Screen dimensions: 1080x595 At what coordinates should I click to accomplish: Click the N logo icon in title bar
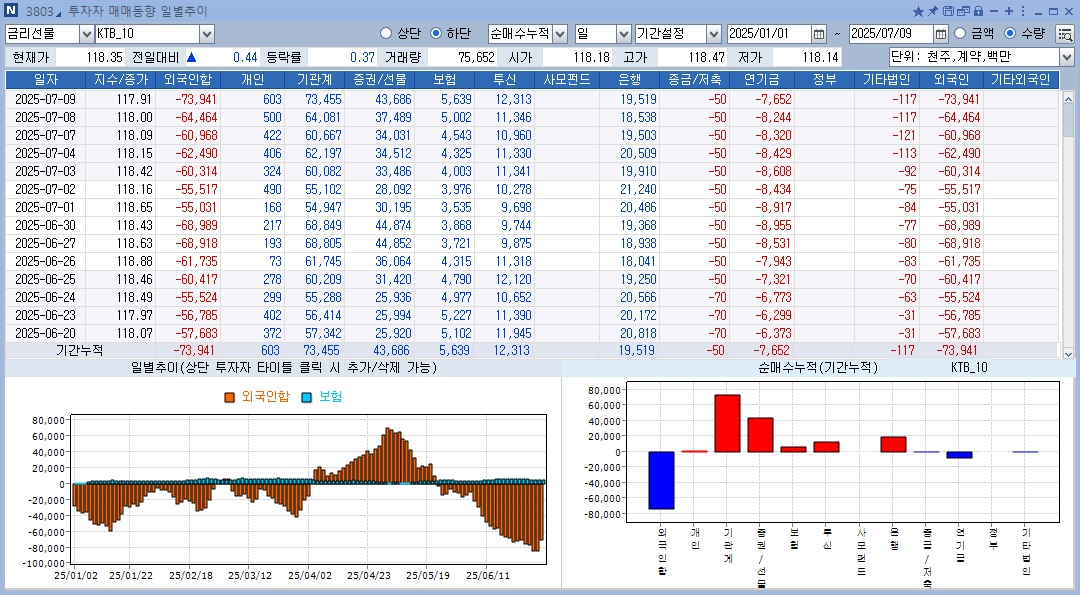pos(11,11)
